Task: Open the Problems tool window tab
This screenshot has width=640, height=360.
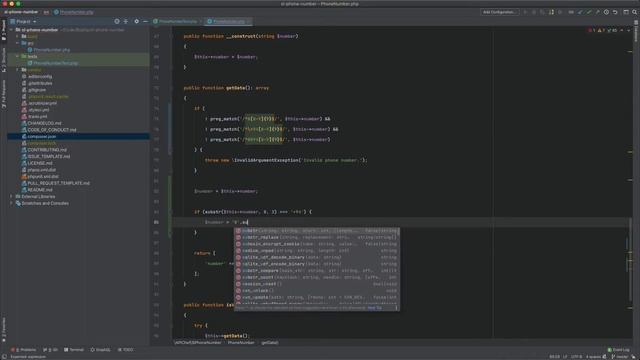Action: 24,350
